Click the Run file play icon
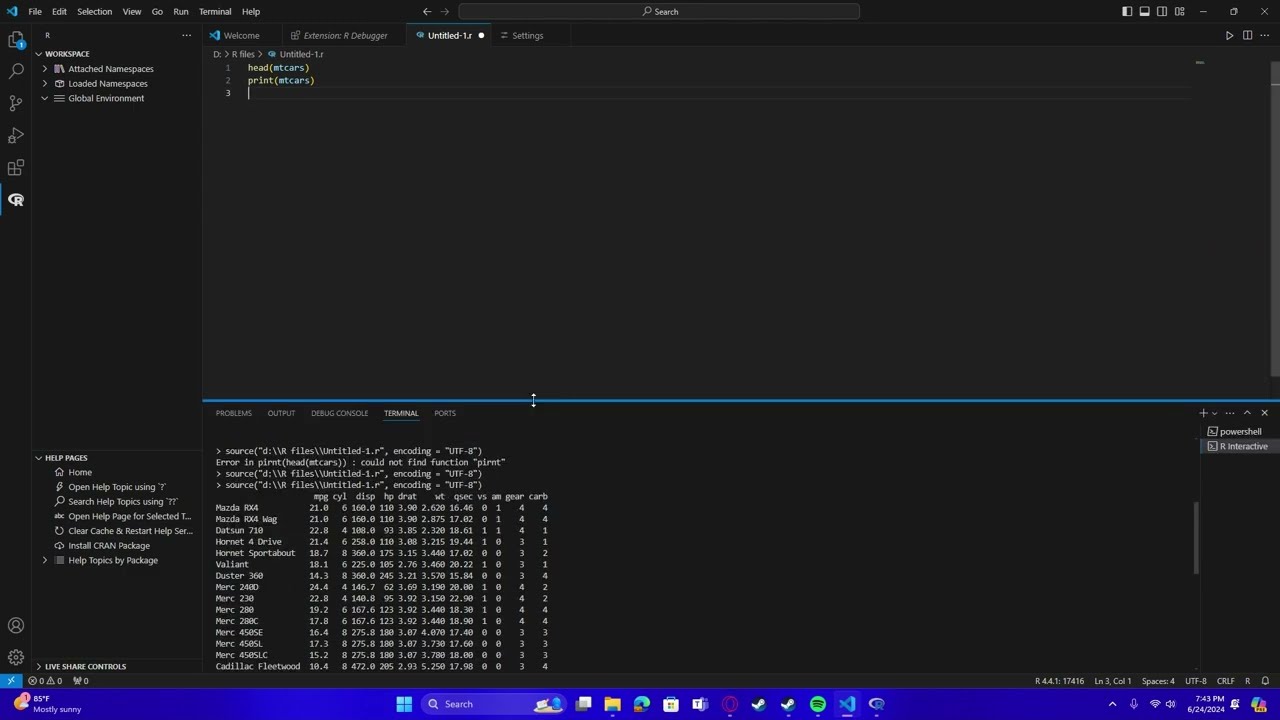The image size is (1280, 720). pos(1229,36)
